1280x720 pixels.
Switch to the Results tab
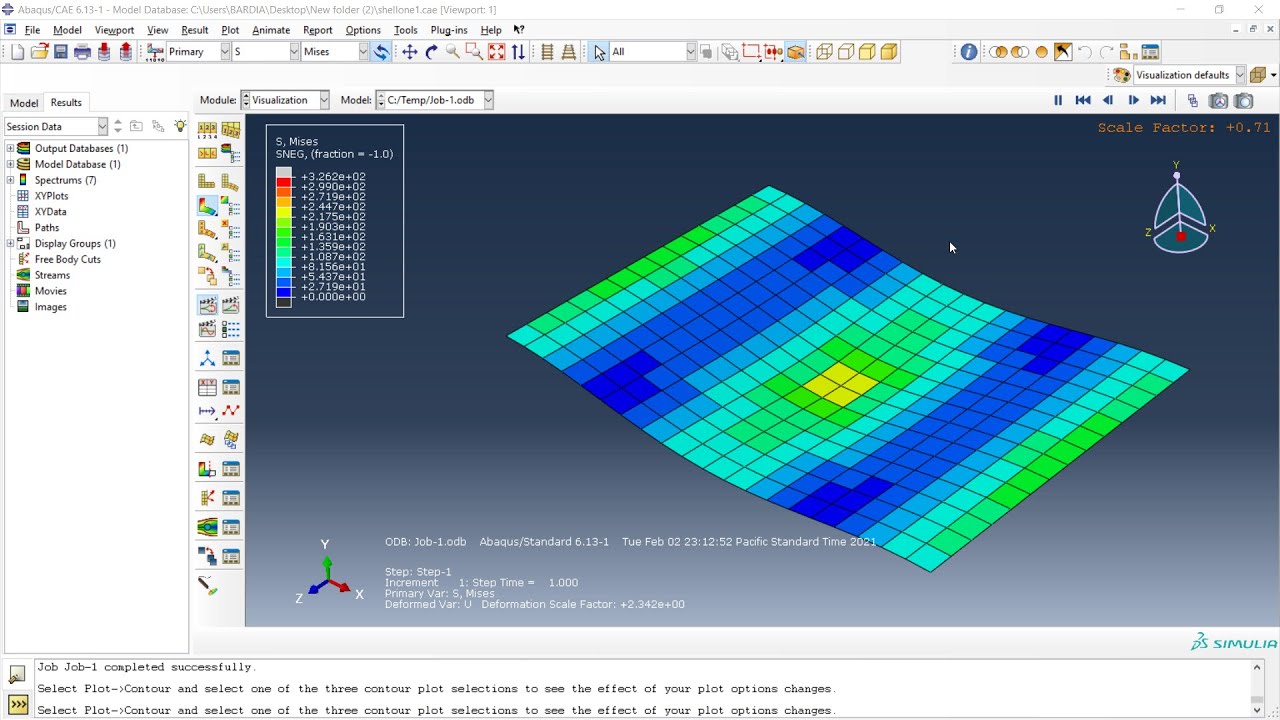(66, 102)
